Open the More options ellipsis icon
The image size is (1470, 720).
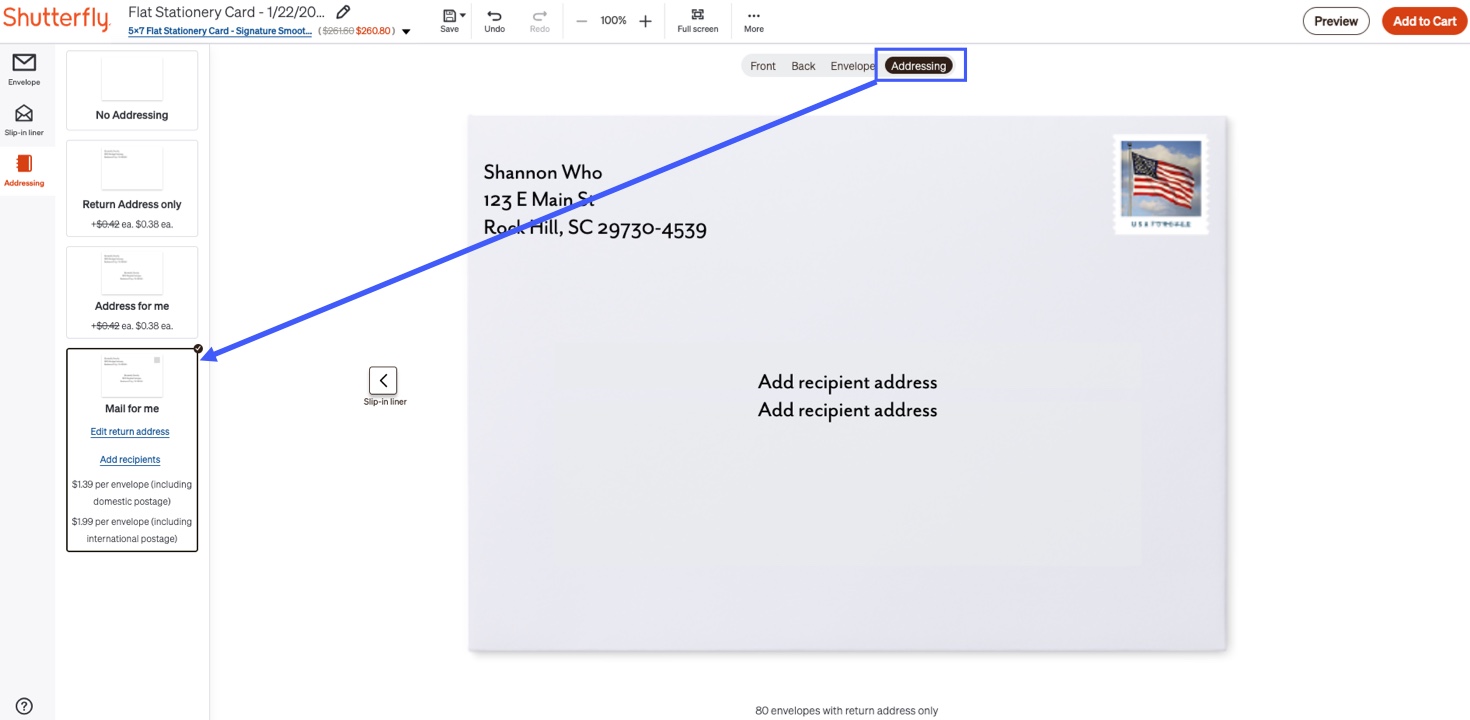[x=753, y=16]
